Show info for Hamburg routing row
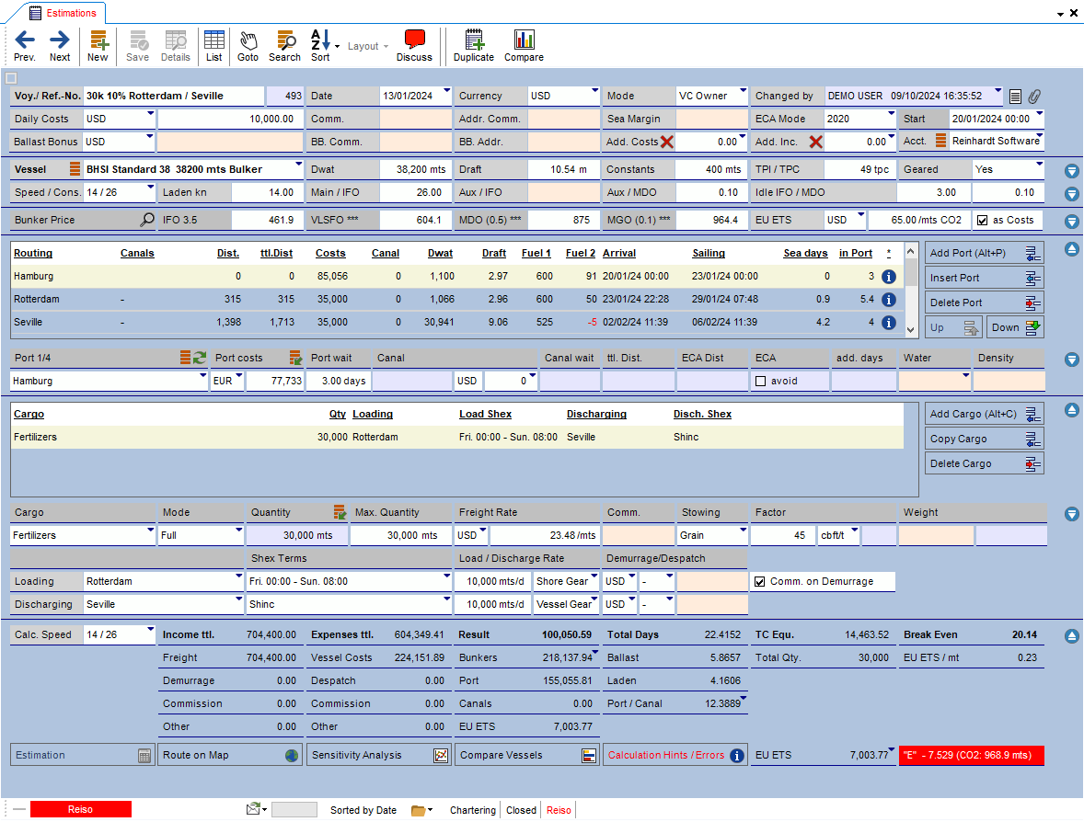This screenshot has width=1084, height=822. [x=889, y=277]
